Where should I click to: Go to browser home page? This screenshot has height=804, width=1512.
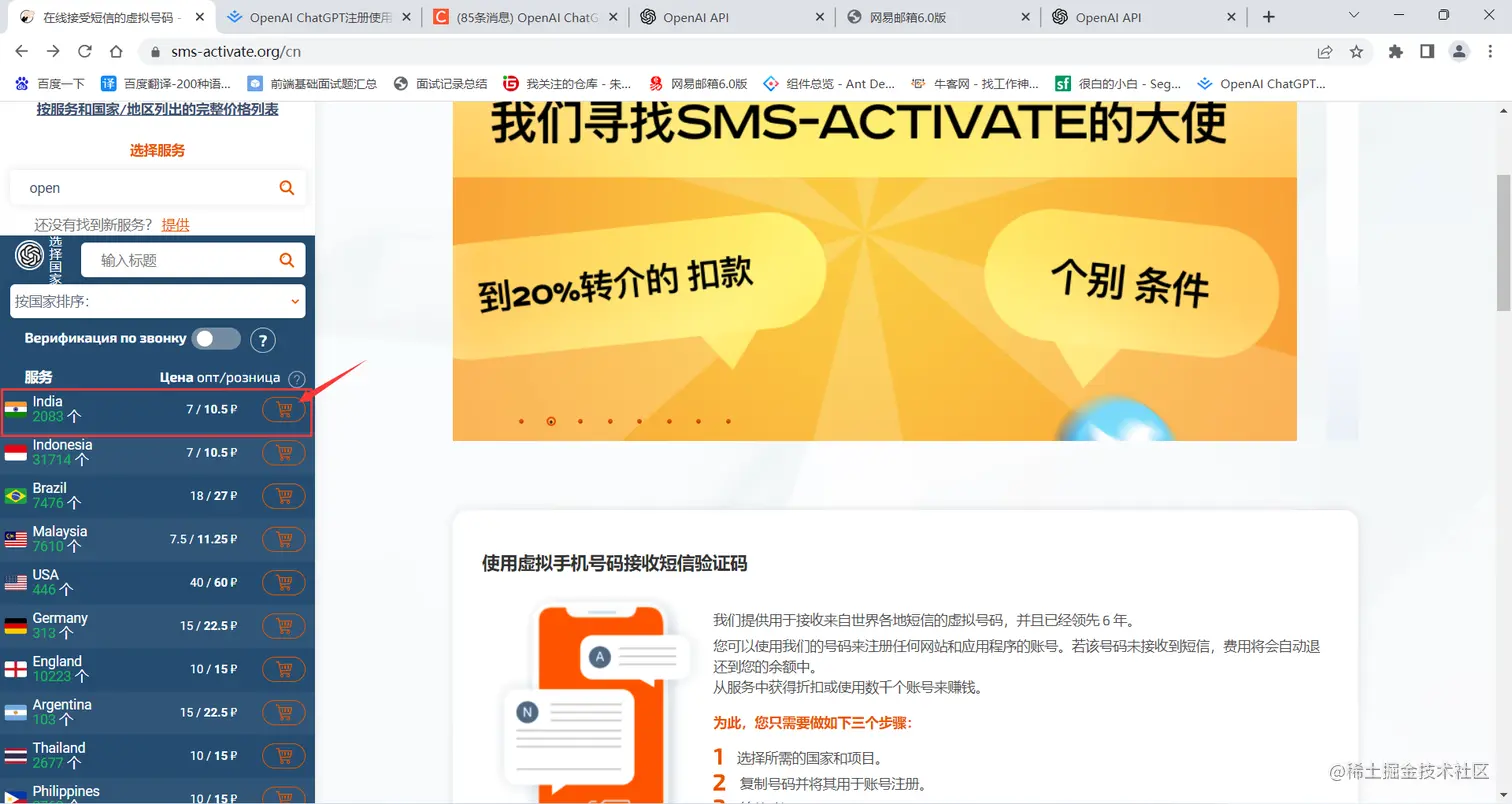pos(116,52)
